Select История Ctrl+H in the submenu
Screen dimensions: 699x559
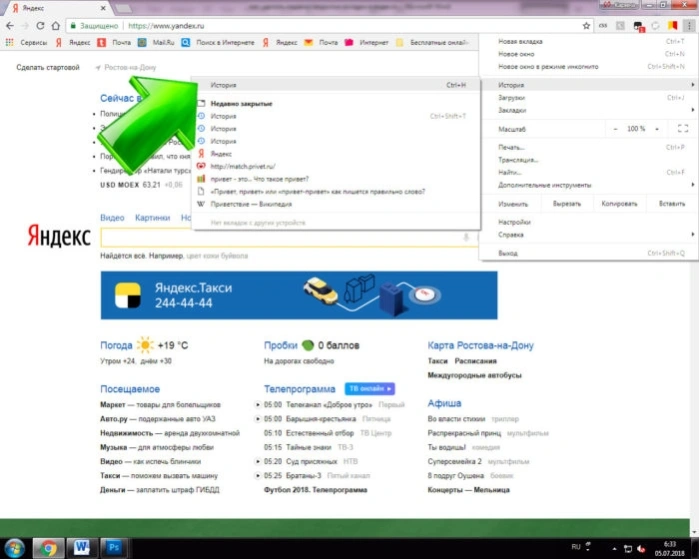coord(337,85)
